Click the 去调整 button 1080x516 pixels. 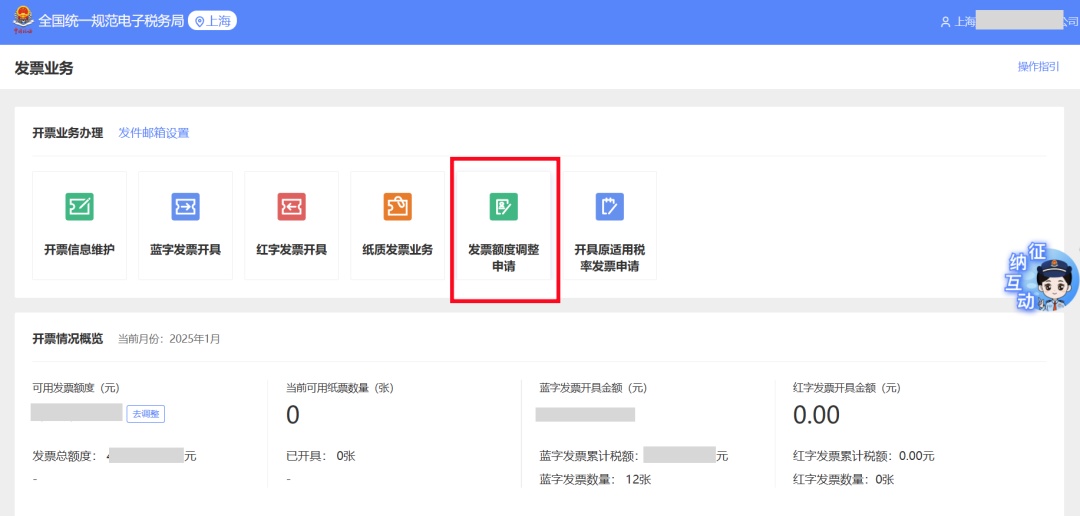coord(145,414)
